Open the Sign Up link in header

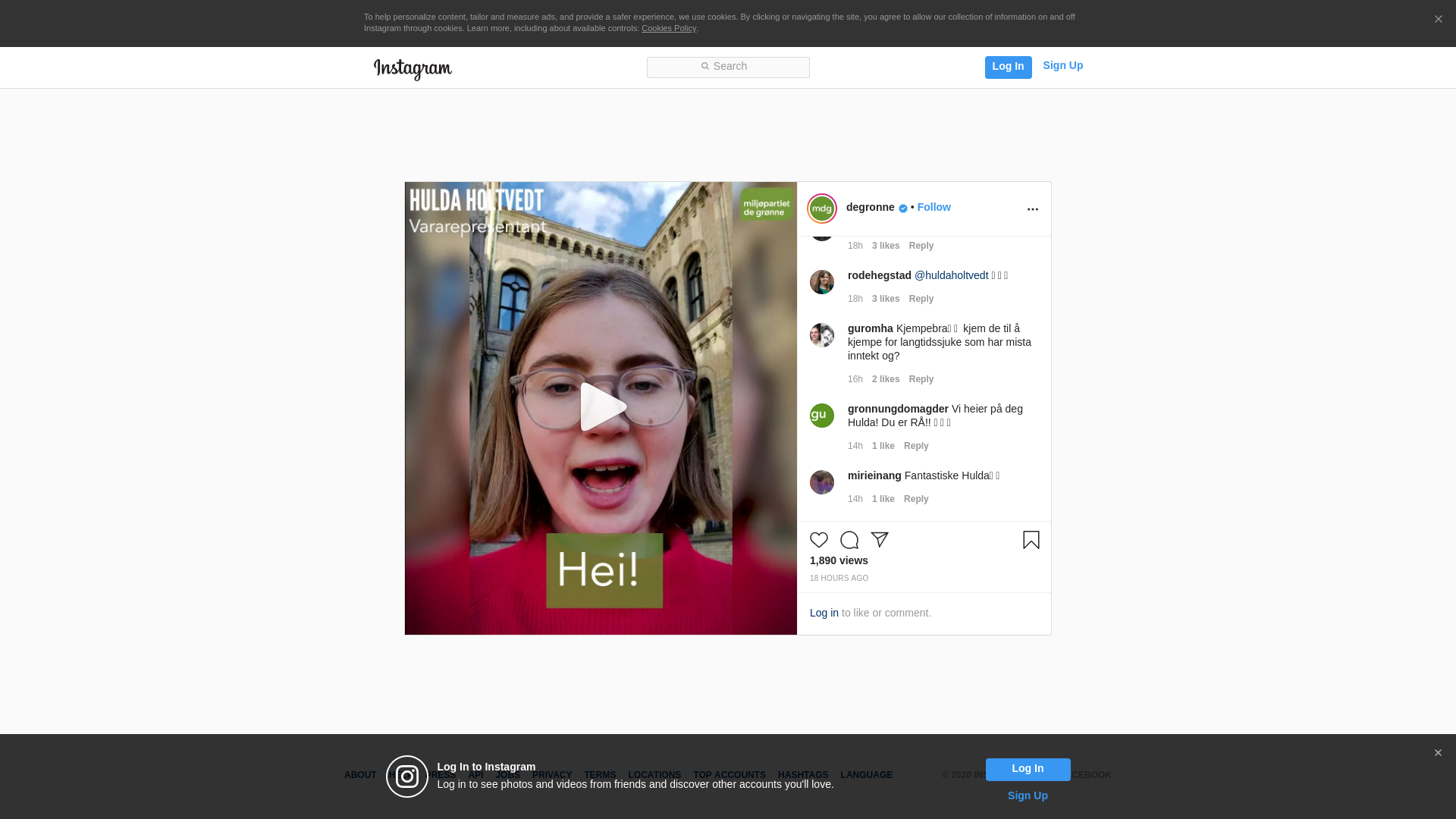click(1062, 66)
